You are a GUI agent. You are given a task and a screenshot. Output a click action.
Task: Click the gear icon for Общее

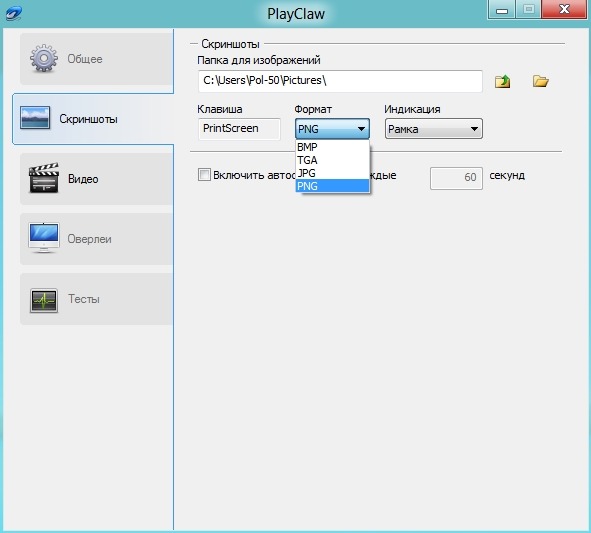(44, 58)
